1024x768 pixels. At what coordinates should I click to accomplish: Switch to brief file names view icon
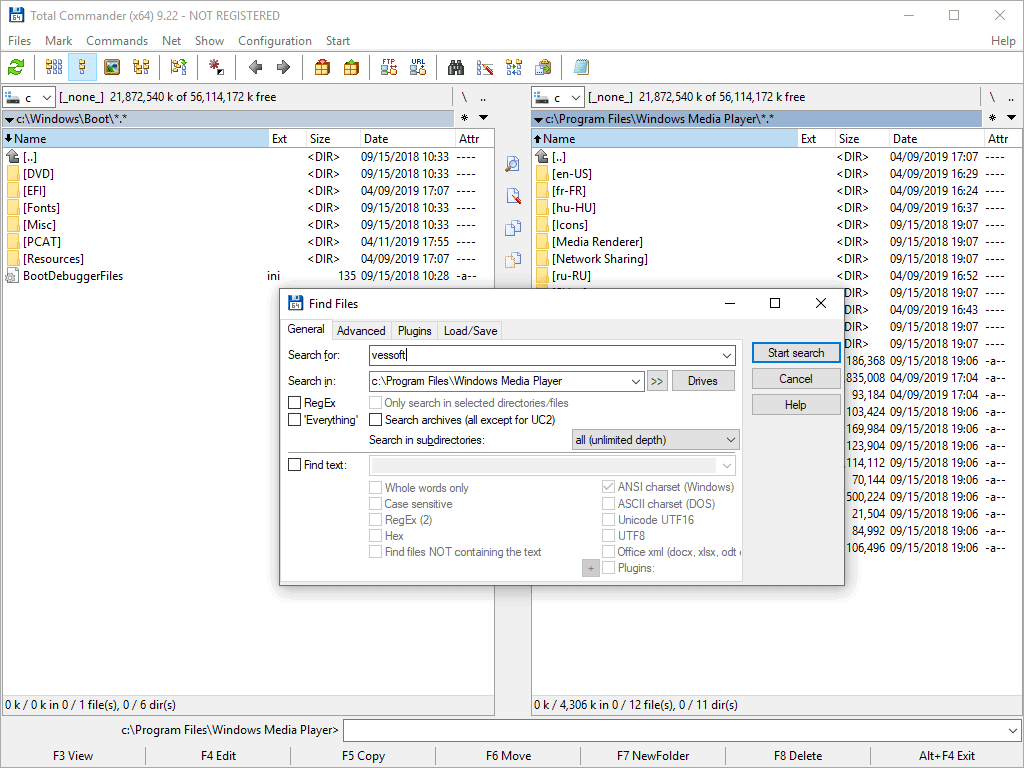click(x=54, y=67)
